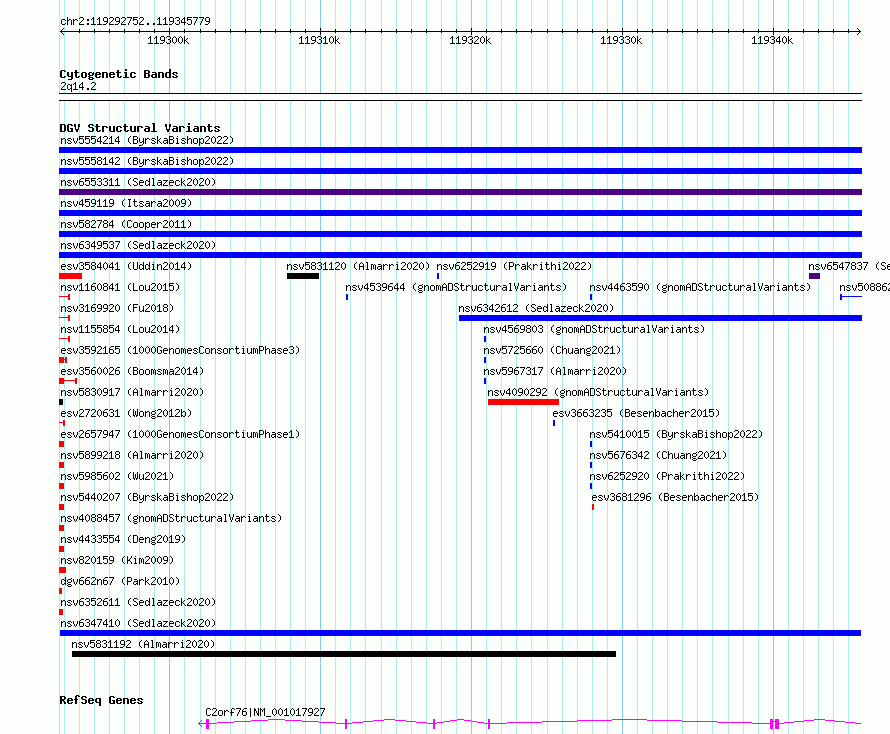This screenshot has height=734, width=890.
Task: Click the purple bar under nsv6547837
Action: pos(815,276)
